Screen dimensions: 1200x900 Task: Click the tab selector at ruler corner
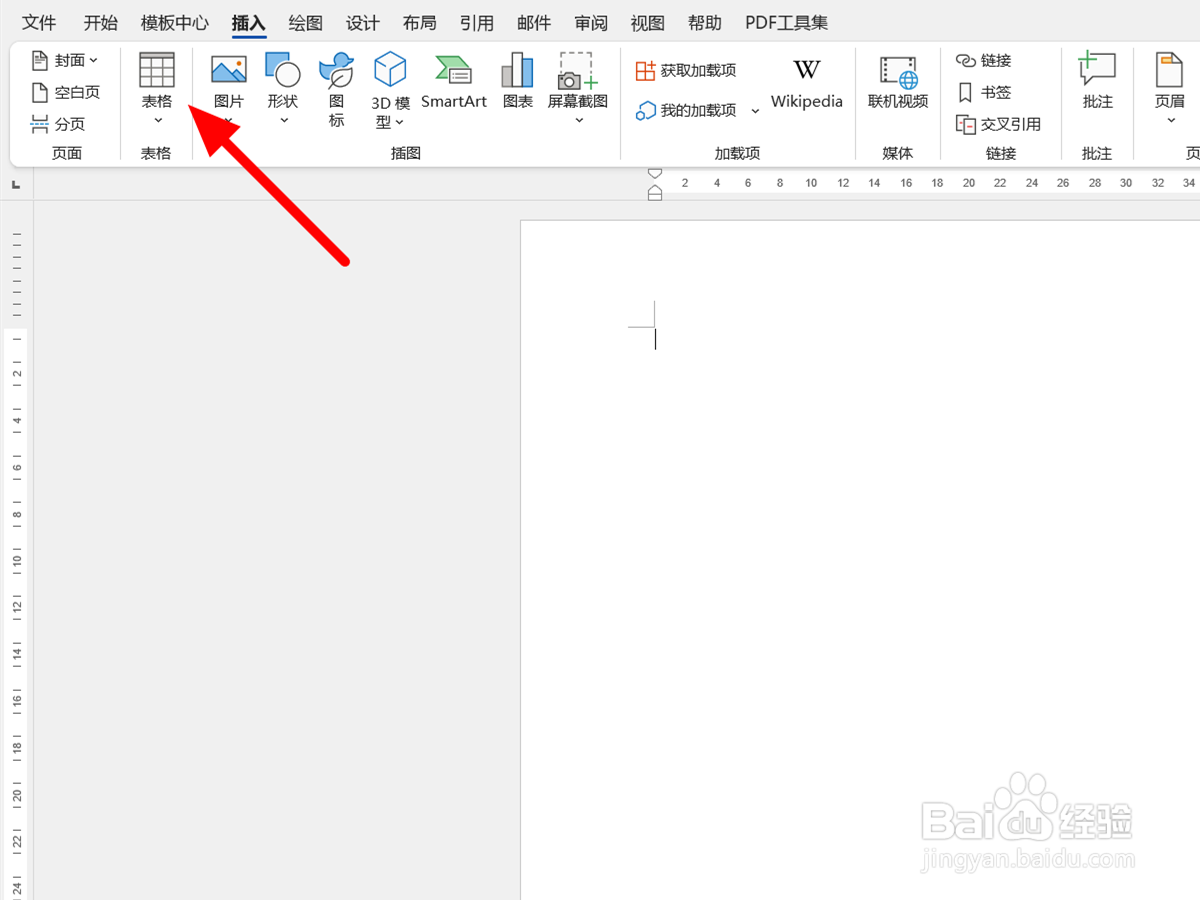[x=16, y=185]
